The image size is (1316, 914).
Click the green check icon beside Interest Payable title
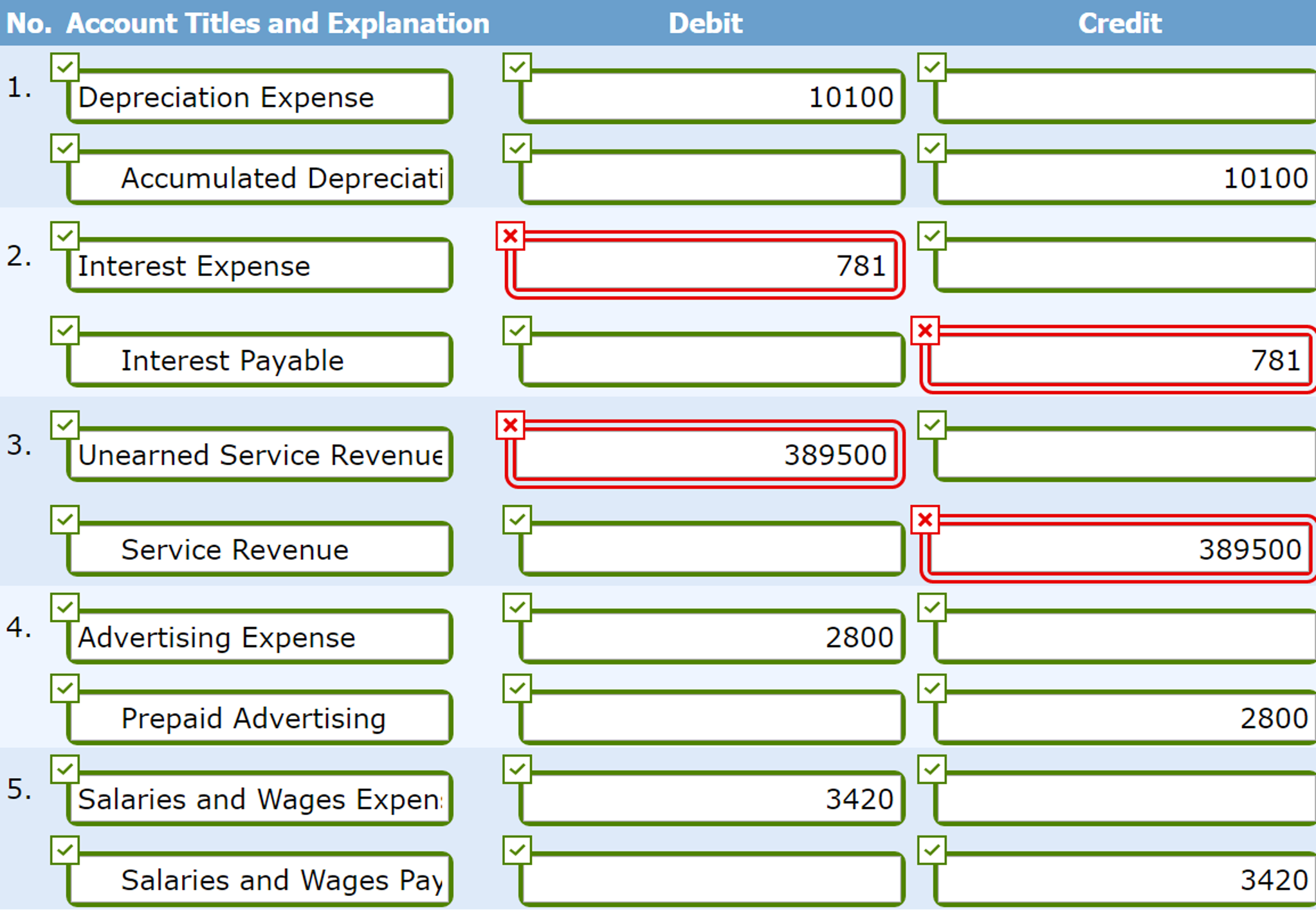click(x=65, y=330)
